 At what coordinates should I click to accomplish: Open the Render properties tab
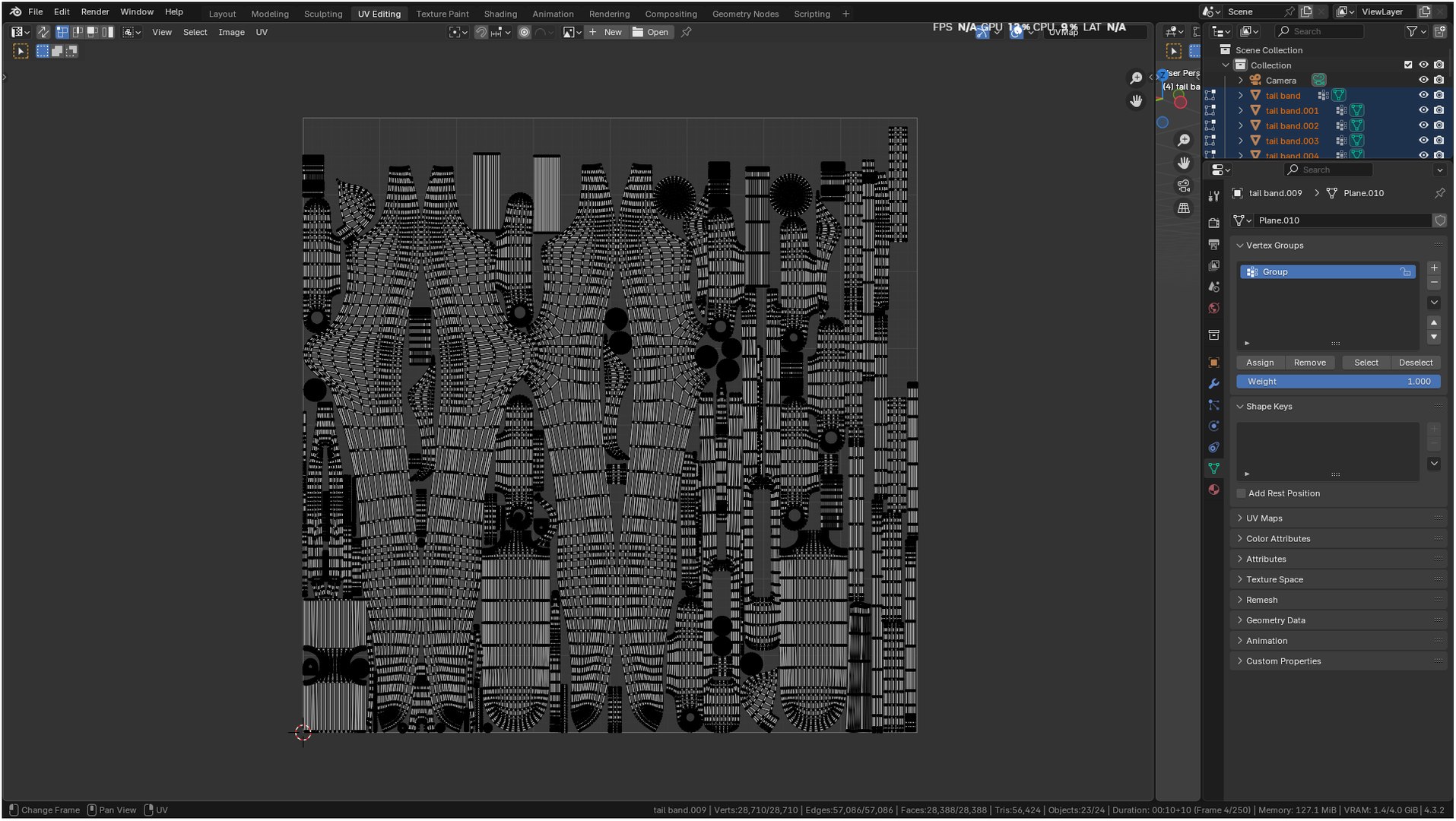tap(1213, 223)
